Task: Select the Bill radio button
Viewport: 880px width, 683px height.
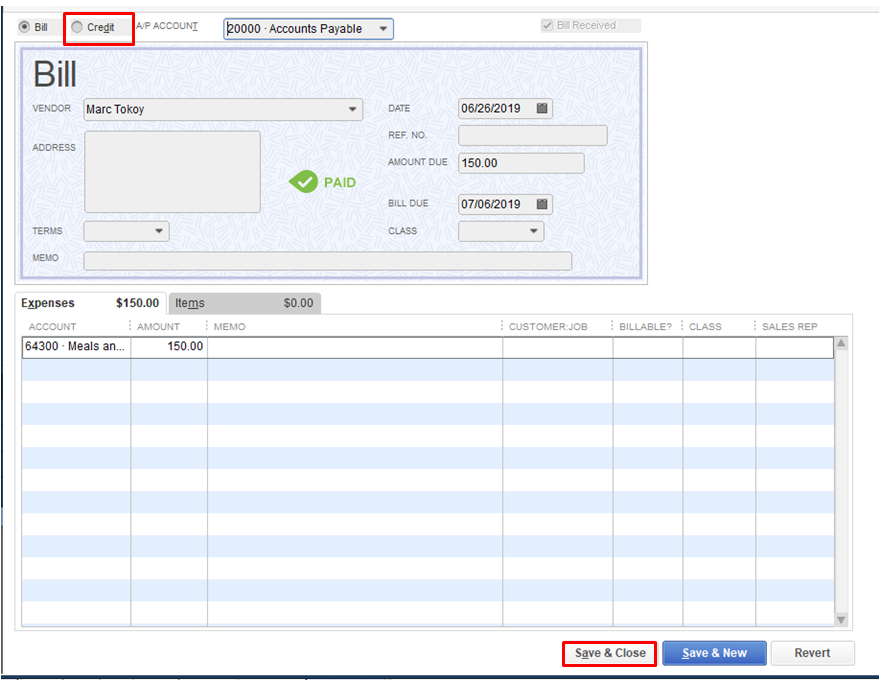Action: [x=25, y=27]
